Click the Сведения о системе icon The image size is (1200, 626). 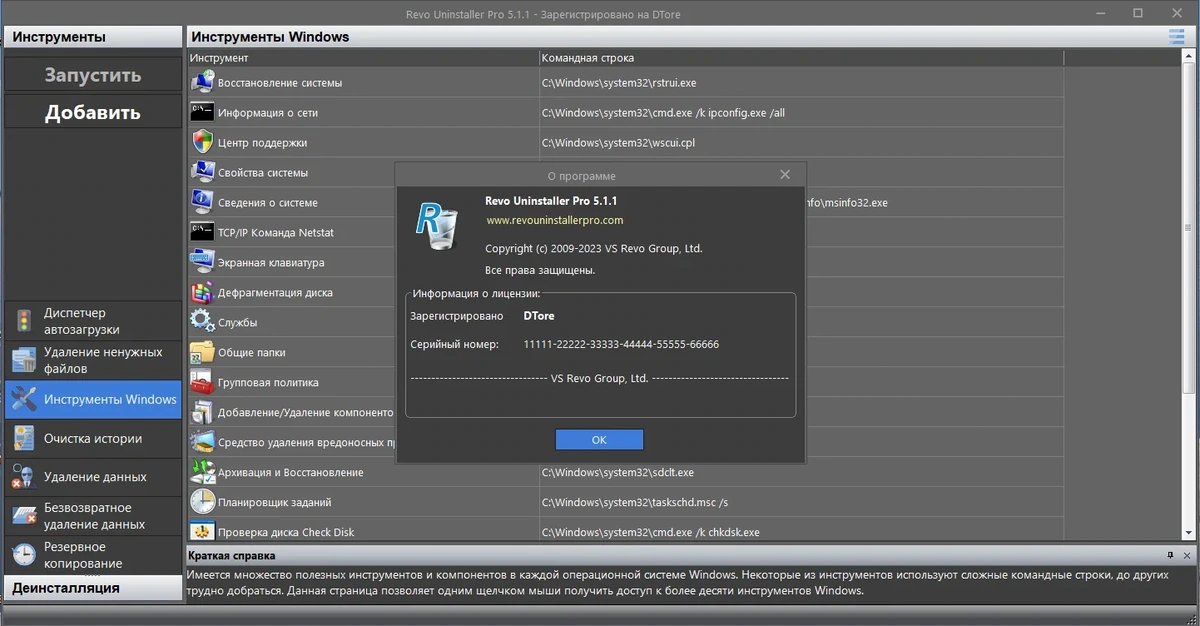[202, 202]
